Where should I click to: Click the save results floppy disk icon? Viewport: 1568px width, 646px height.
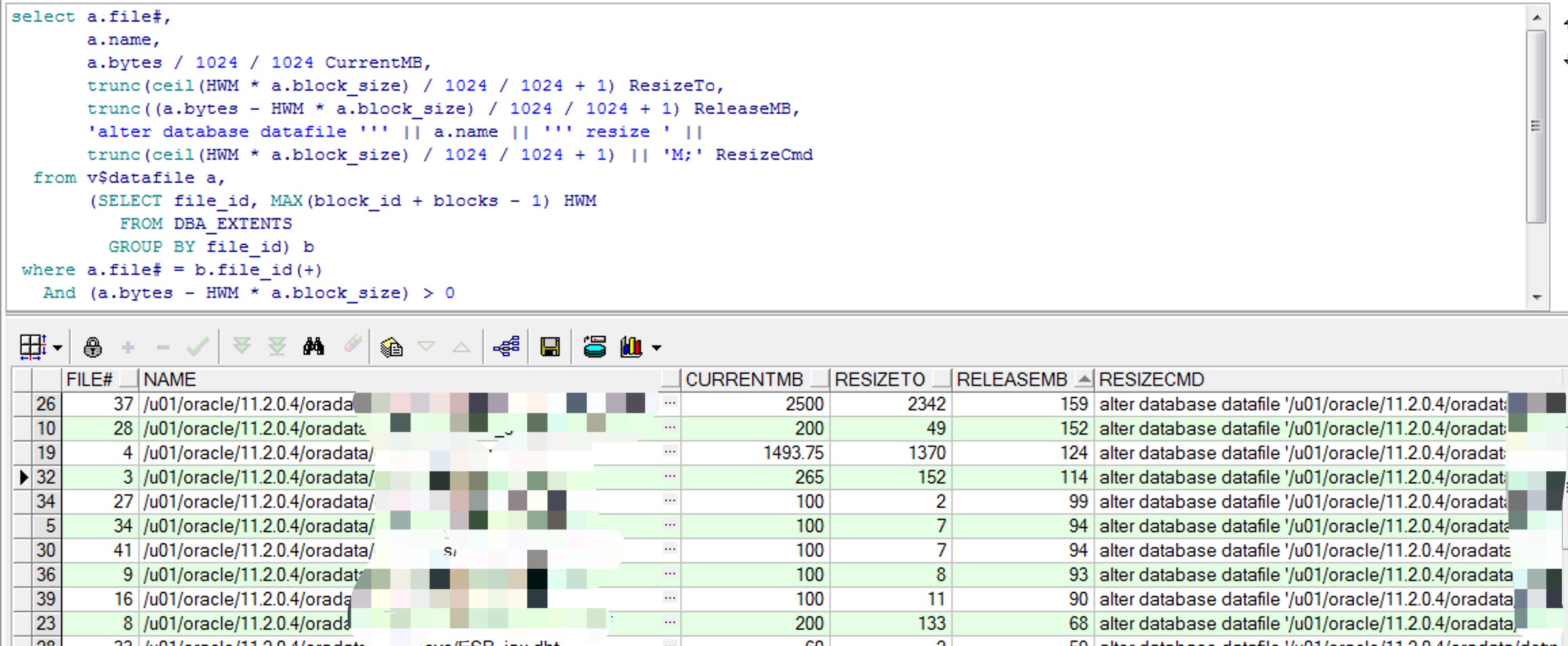550,347
